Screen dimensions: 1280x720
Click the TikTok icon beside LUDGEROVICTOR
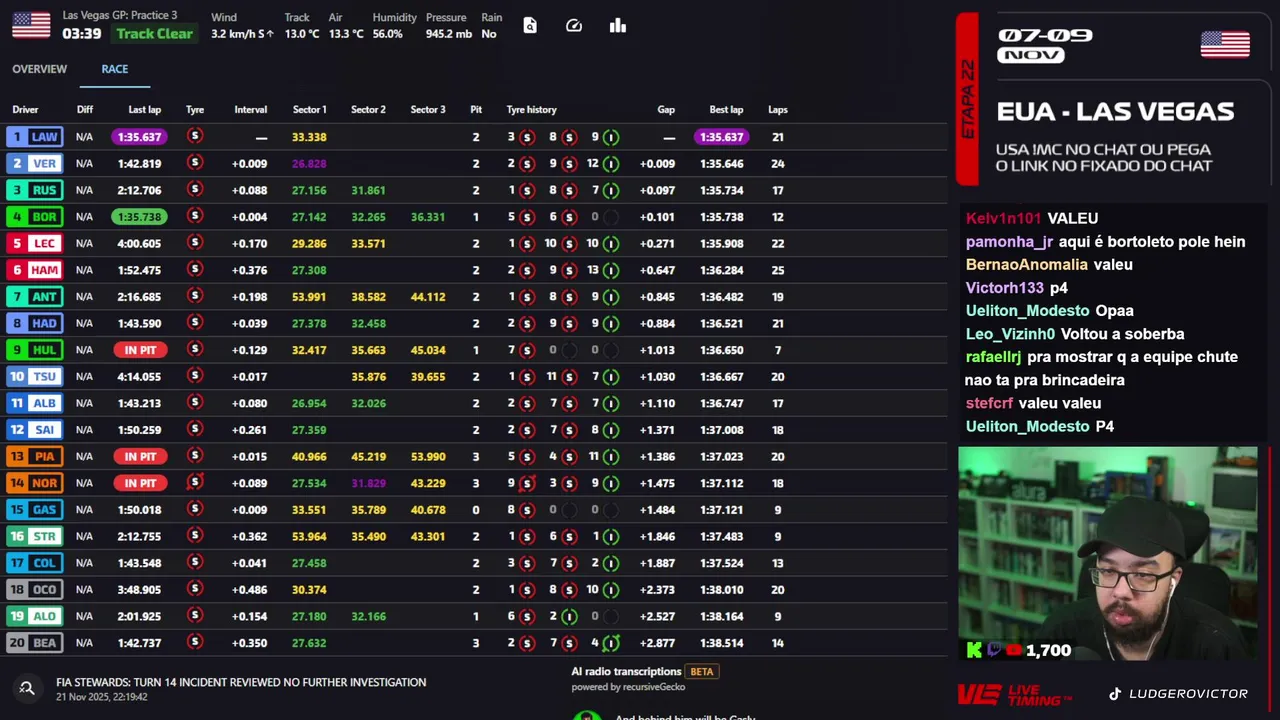1115,693
